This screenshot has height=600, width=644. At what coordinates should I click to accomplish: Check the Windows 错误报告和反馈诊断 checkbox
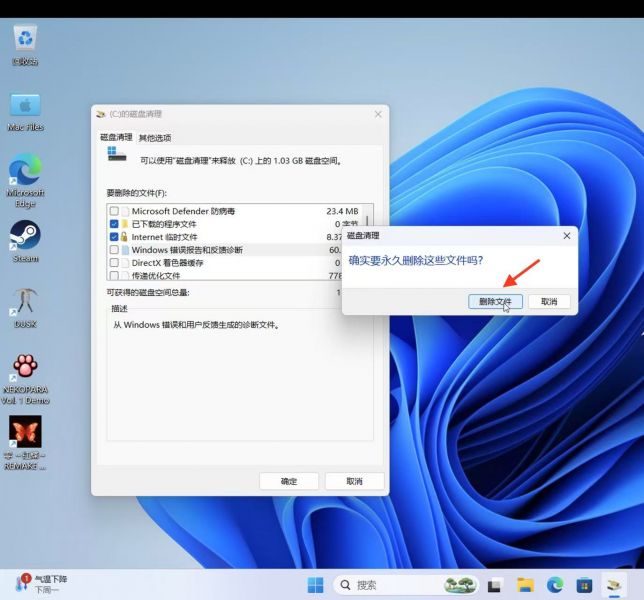114,250
